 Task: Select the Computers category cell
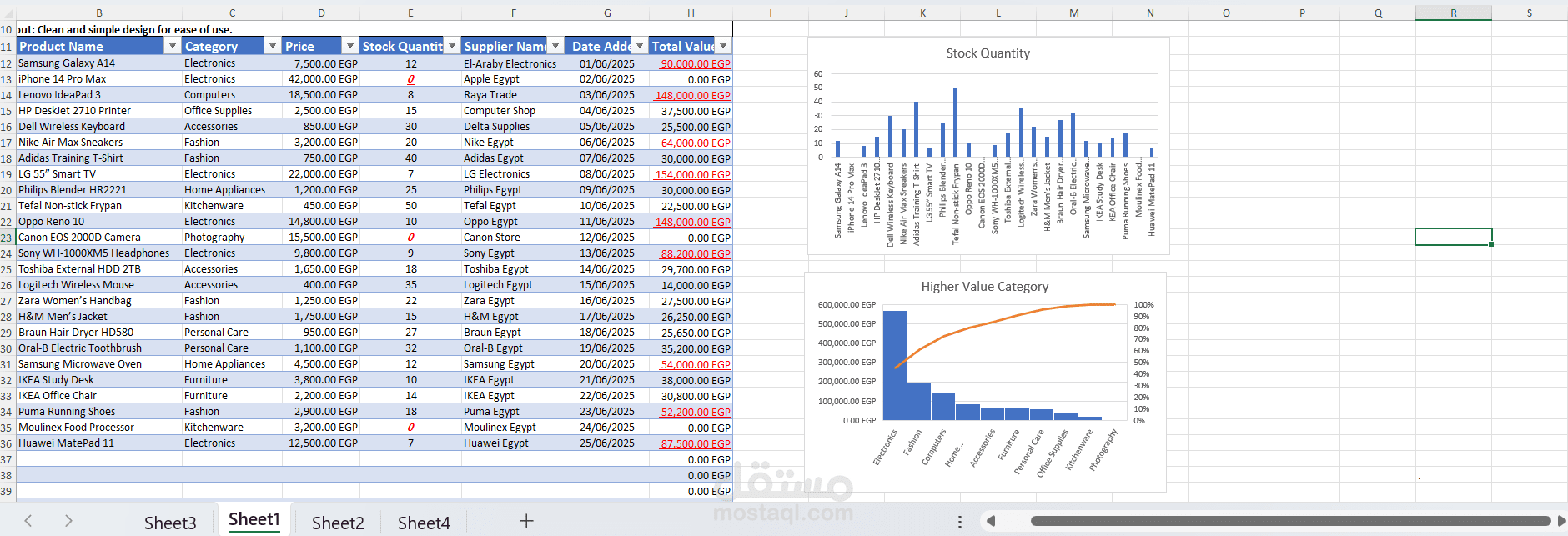point(232,95)
